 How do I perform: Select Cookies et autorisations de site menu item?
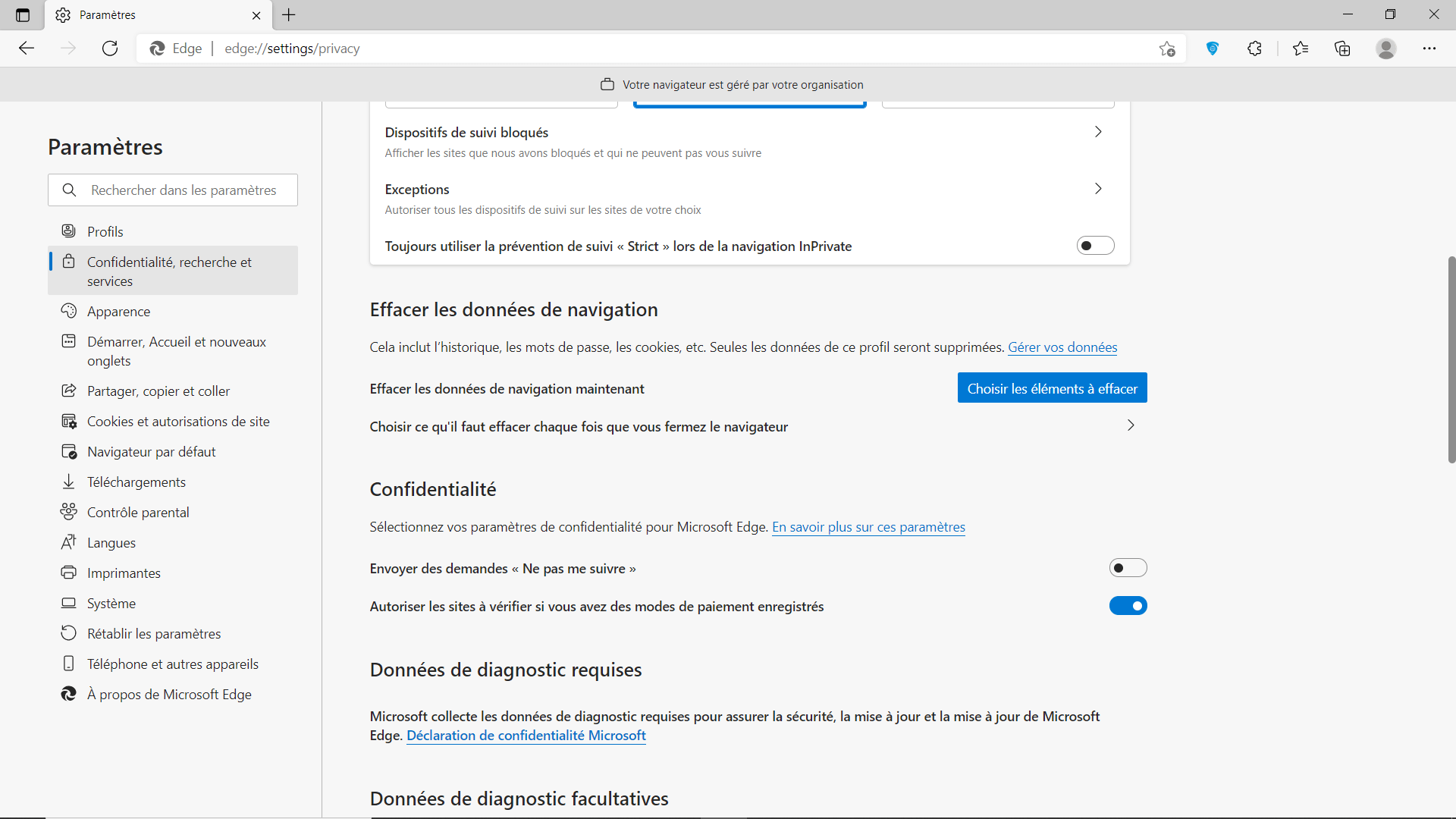[178, 421]
